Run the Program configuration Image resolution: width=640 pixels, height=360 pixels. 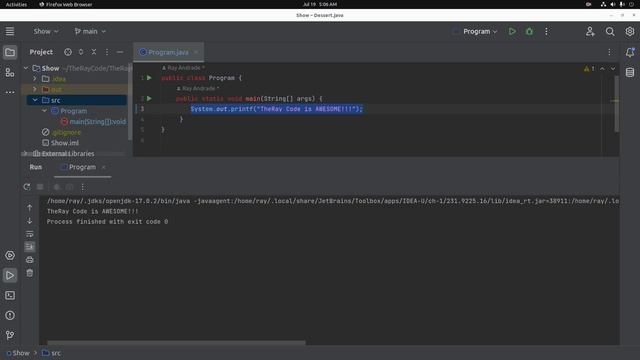[512, 31]
